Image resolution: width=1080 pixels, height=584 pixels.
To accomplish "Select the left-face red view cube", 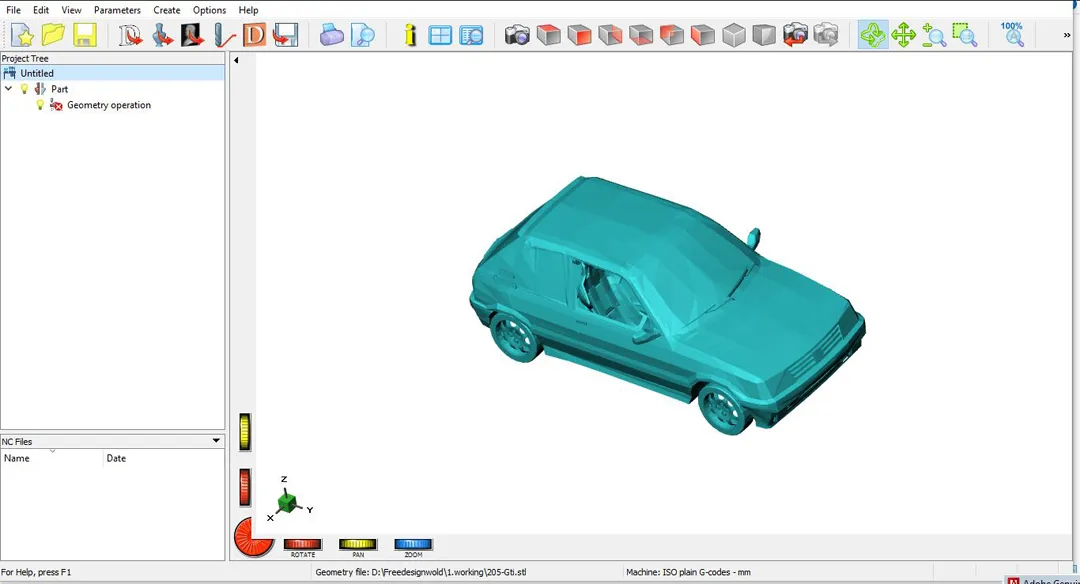I will 703,34.
